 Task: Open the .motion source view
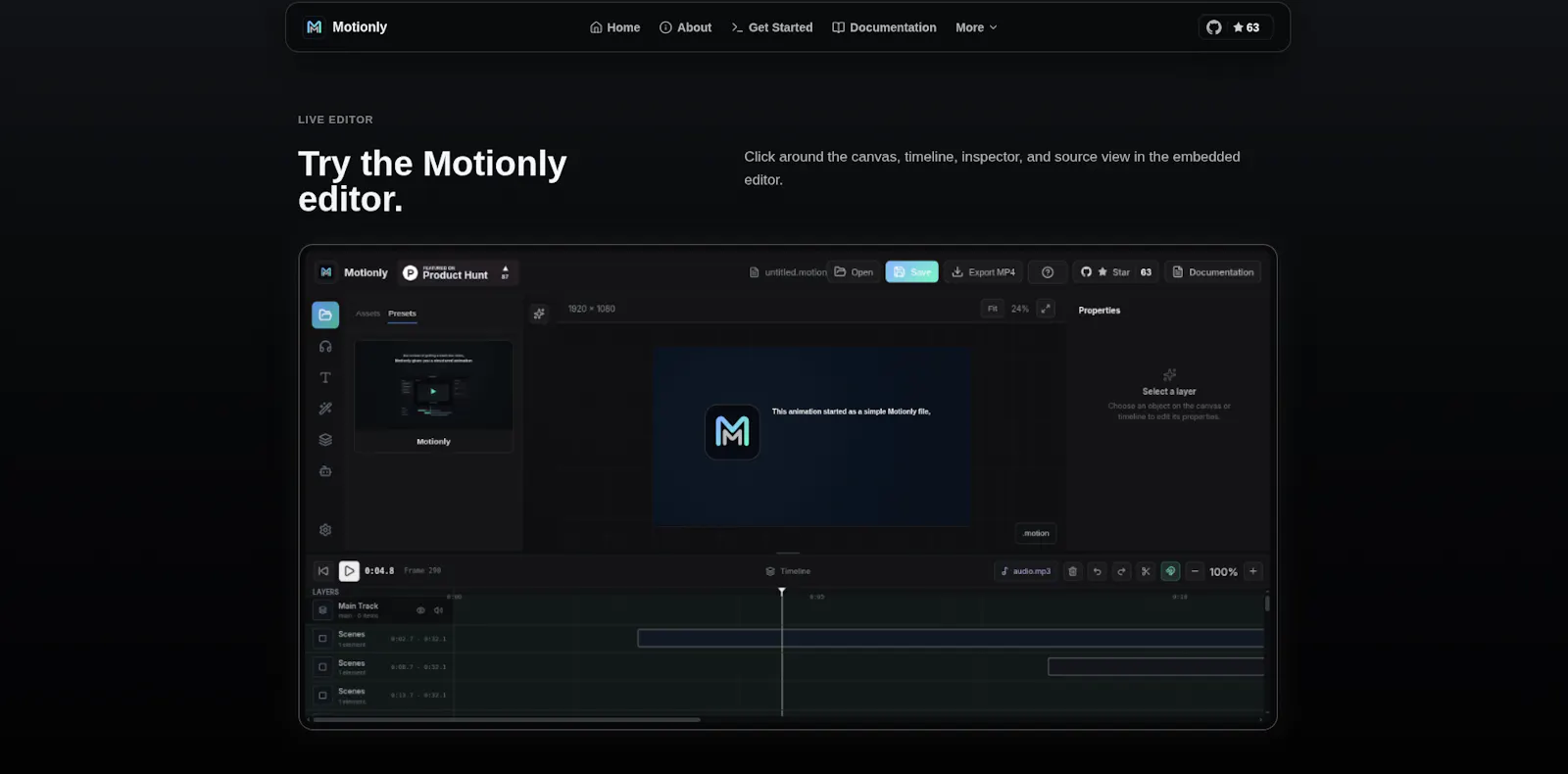pos(1036,534)
